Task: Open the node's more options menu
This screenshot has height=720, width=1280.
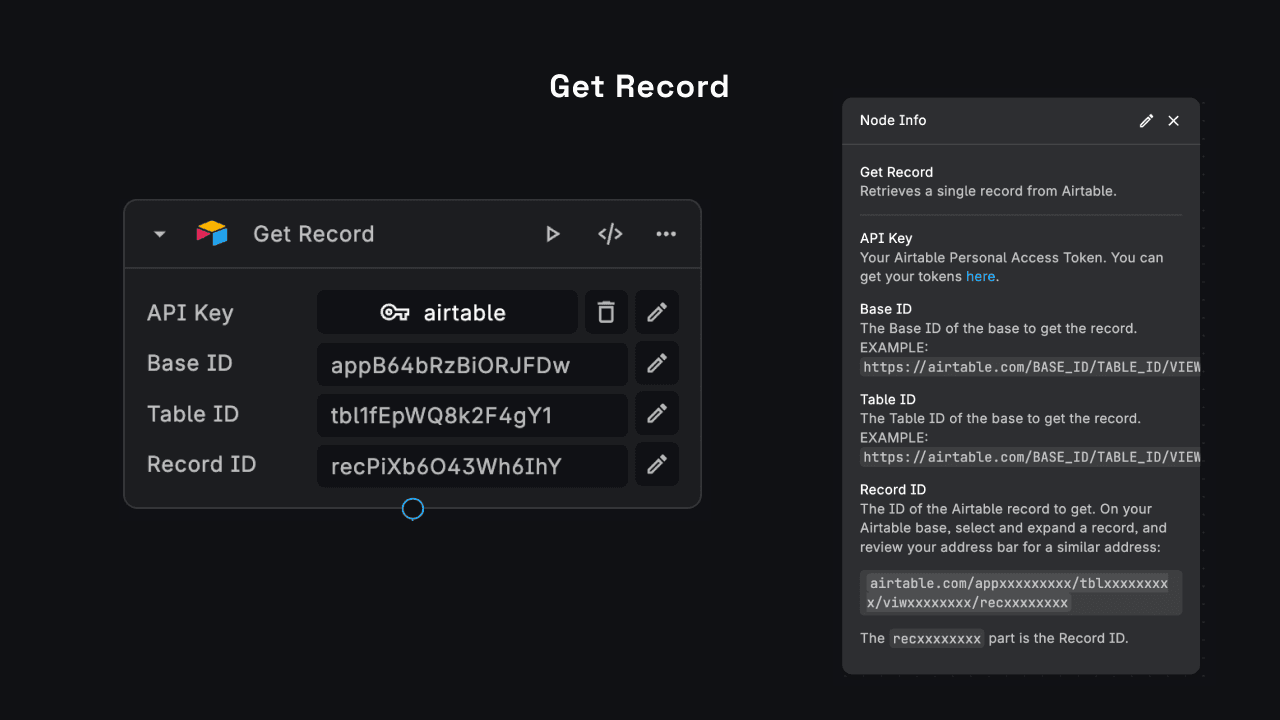Action: [x=666, y=233]
